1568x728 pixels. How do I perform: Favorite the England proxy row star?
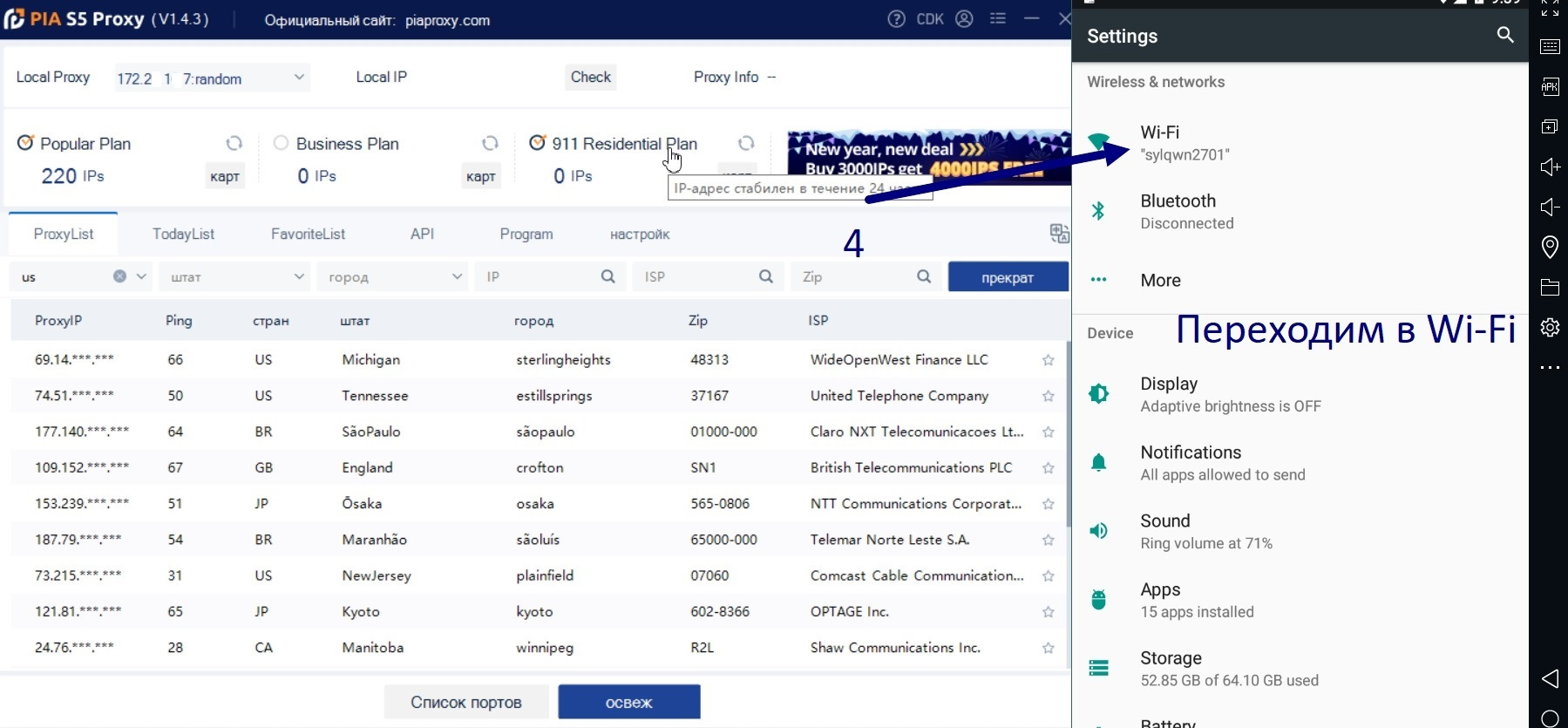(1048, 468)
